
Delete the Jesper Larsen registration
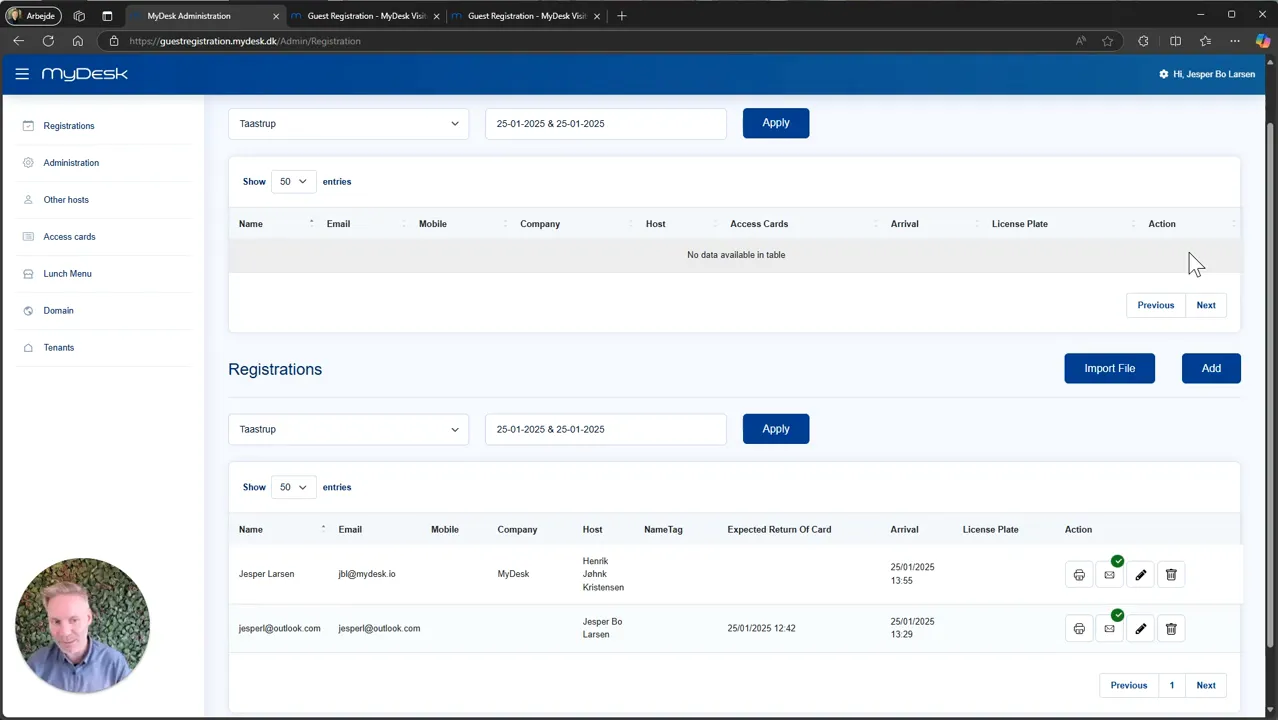1171,575
